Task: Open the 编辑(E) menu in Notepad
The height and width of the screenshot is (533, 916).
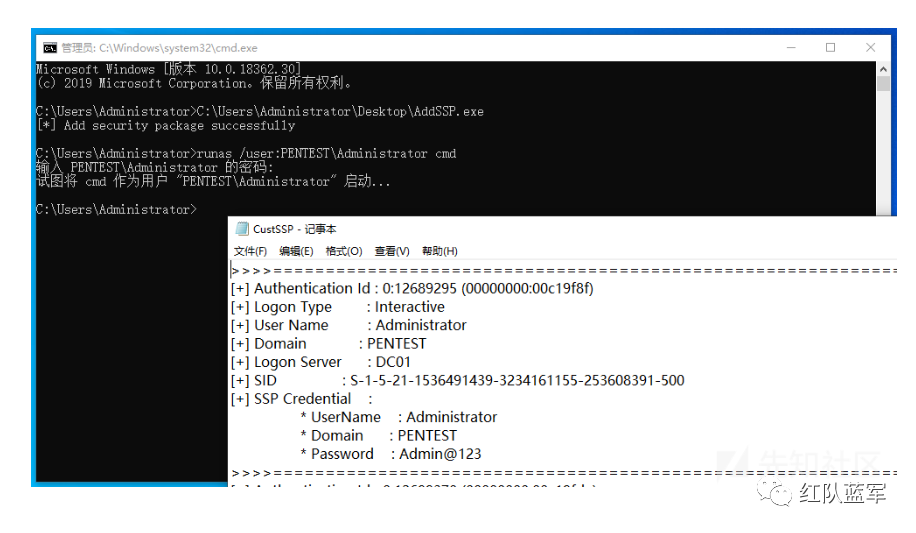Action: coord(296,251)
